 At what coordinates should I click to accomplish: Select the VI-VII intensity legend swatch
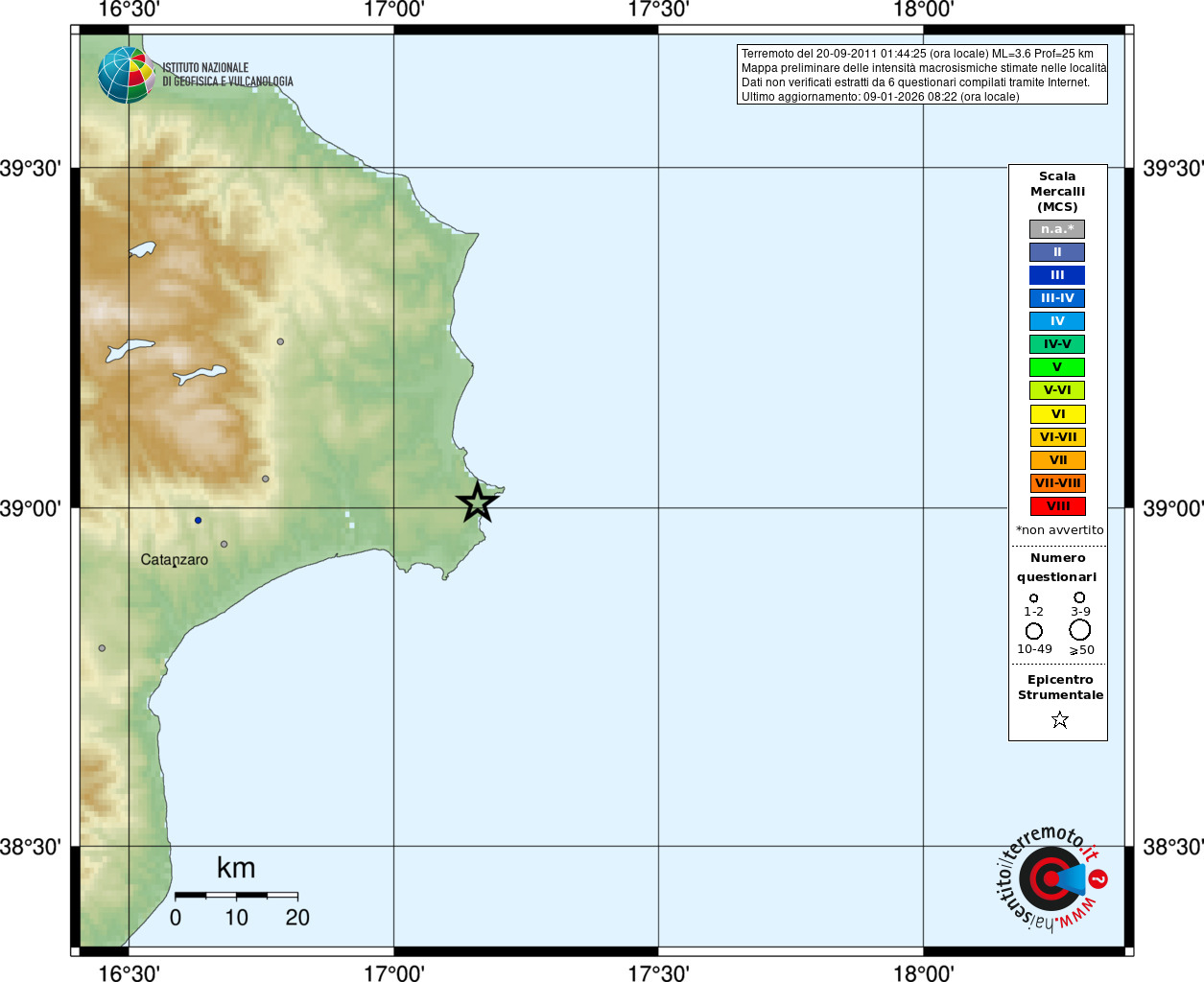(1058, 437)
